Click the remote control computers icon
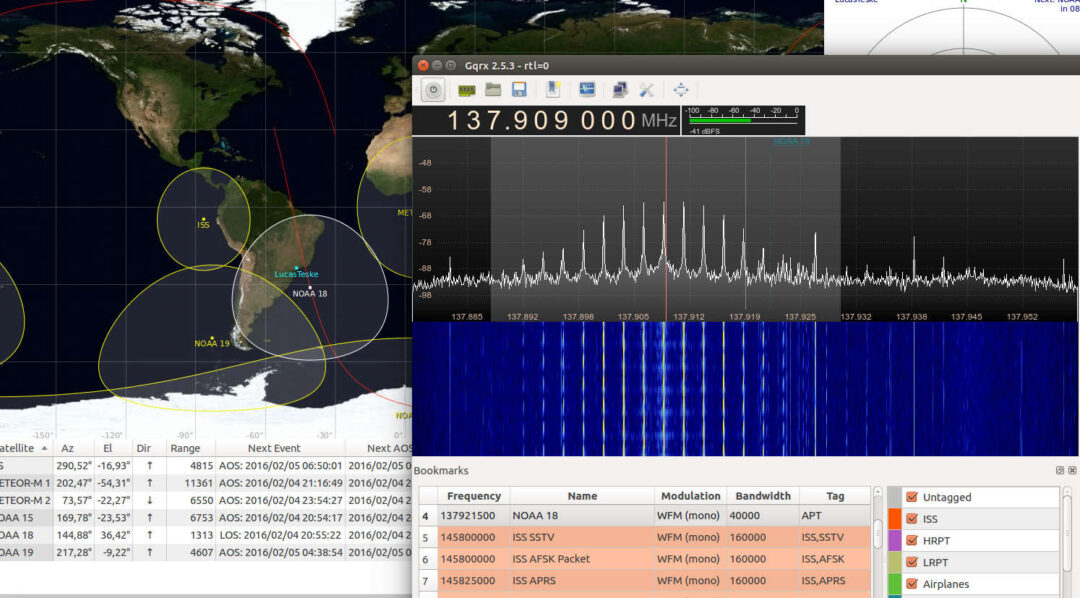 click(620, 90)
